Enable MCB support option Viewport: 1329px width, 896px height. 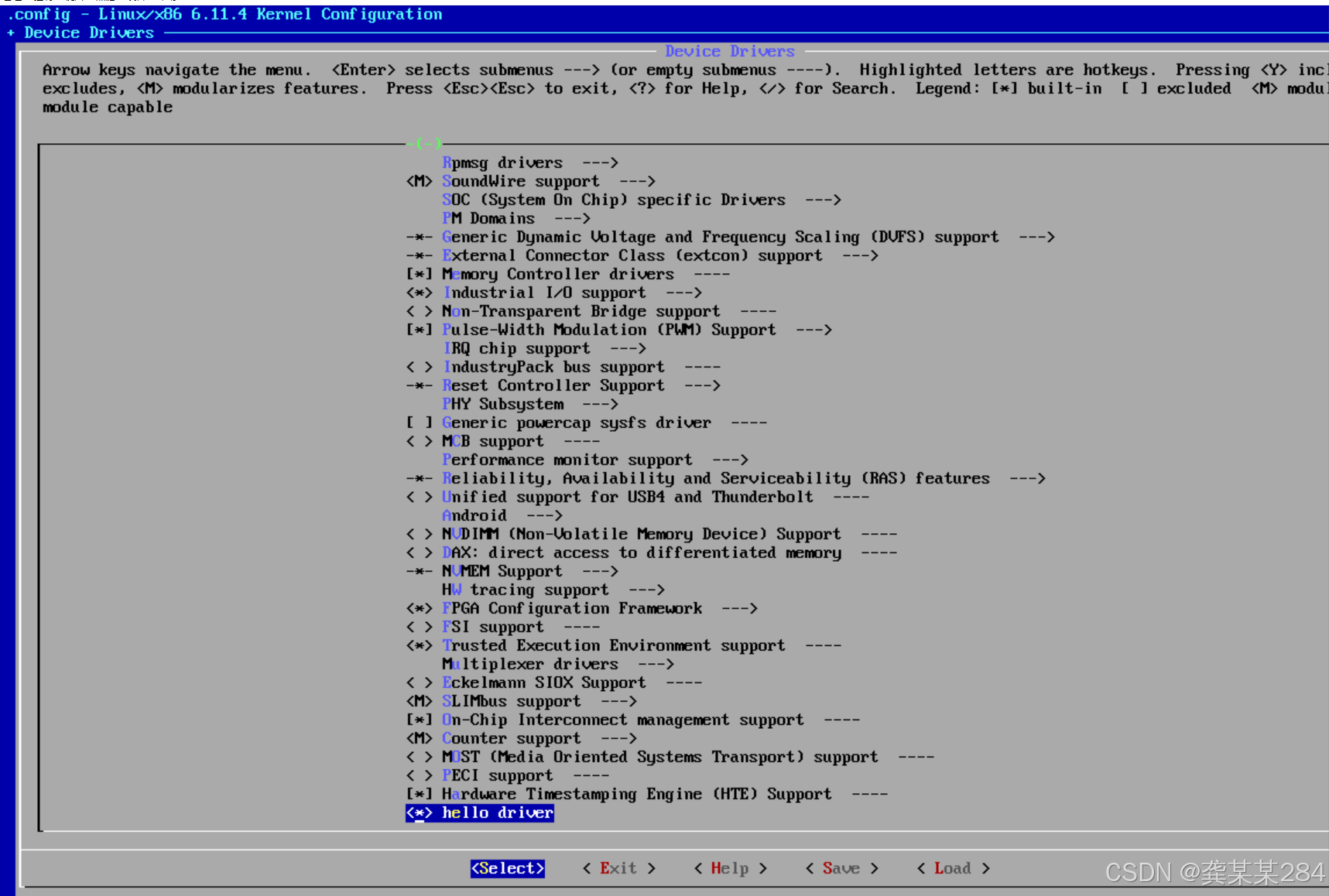(x=419, y=441)
